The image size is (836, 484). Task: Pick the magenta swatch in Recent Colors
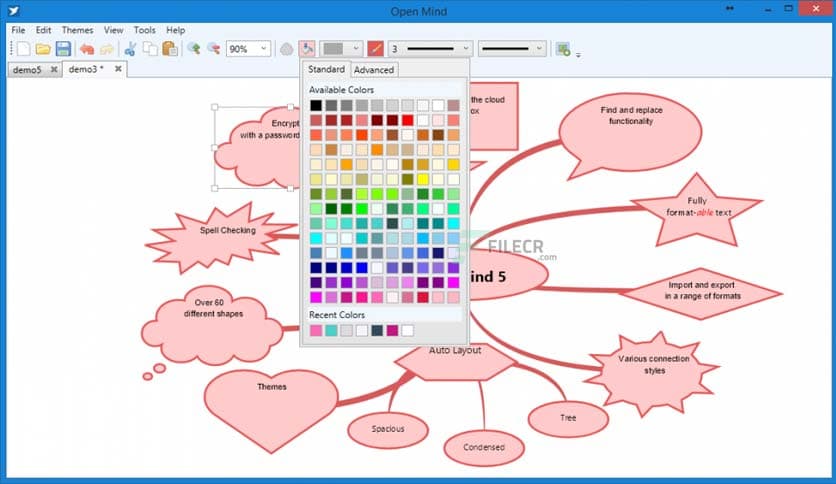(x=392, y=330)
